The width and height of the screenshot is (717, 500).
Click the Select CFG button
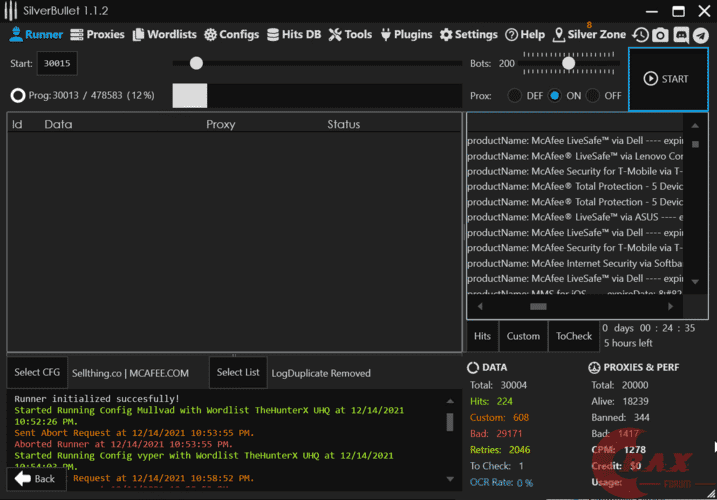click(x=36, y=373)
